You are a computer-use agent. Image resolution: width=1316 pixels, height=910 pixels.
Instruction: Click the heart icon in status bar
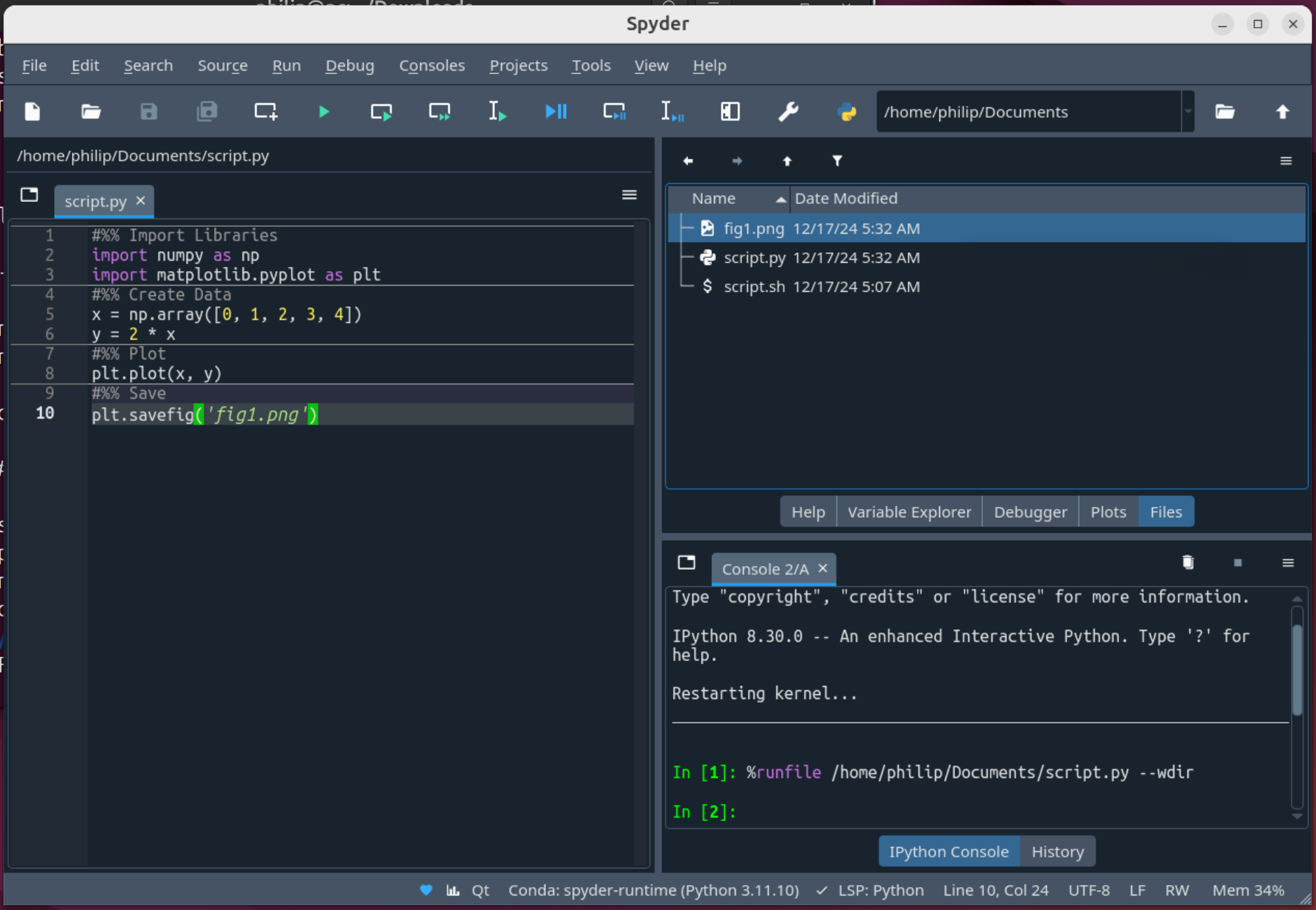(x=426, y=890)
